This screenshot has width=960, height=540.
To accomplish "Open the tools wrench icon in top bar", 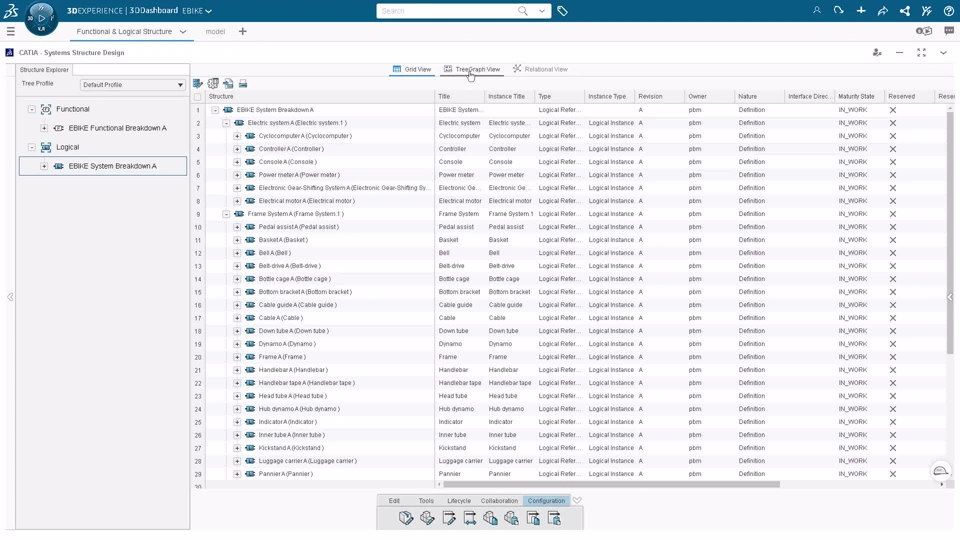I will point(926,10).
